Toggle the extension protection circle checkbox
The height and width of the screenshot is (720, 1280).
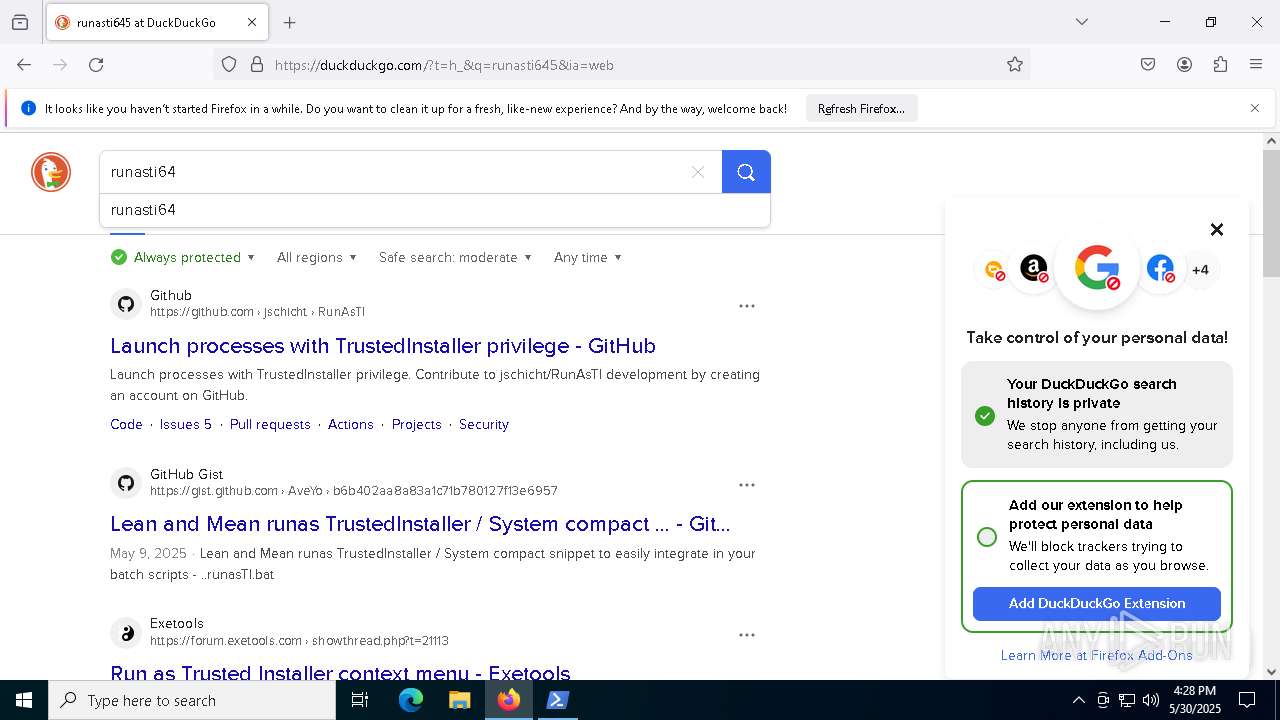pyautogui.click(x=987, y=537)
